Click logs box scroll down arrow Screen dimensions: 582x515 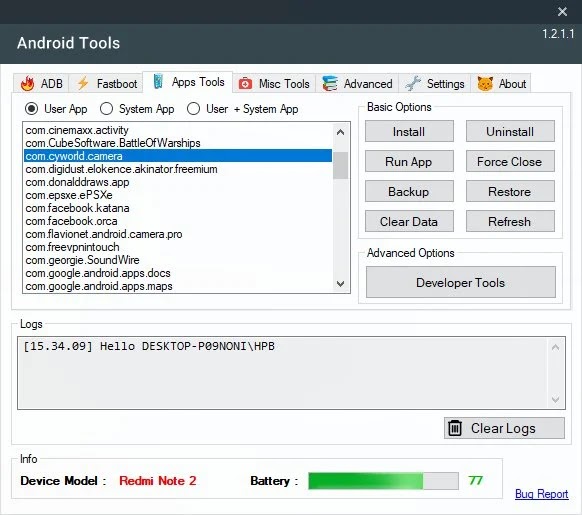pyautogui.click(x=555, y=400)
